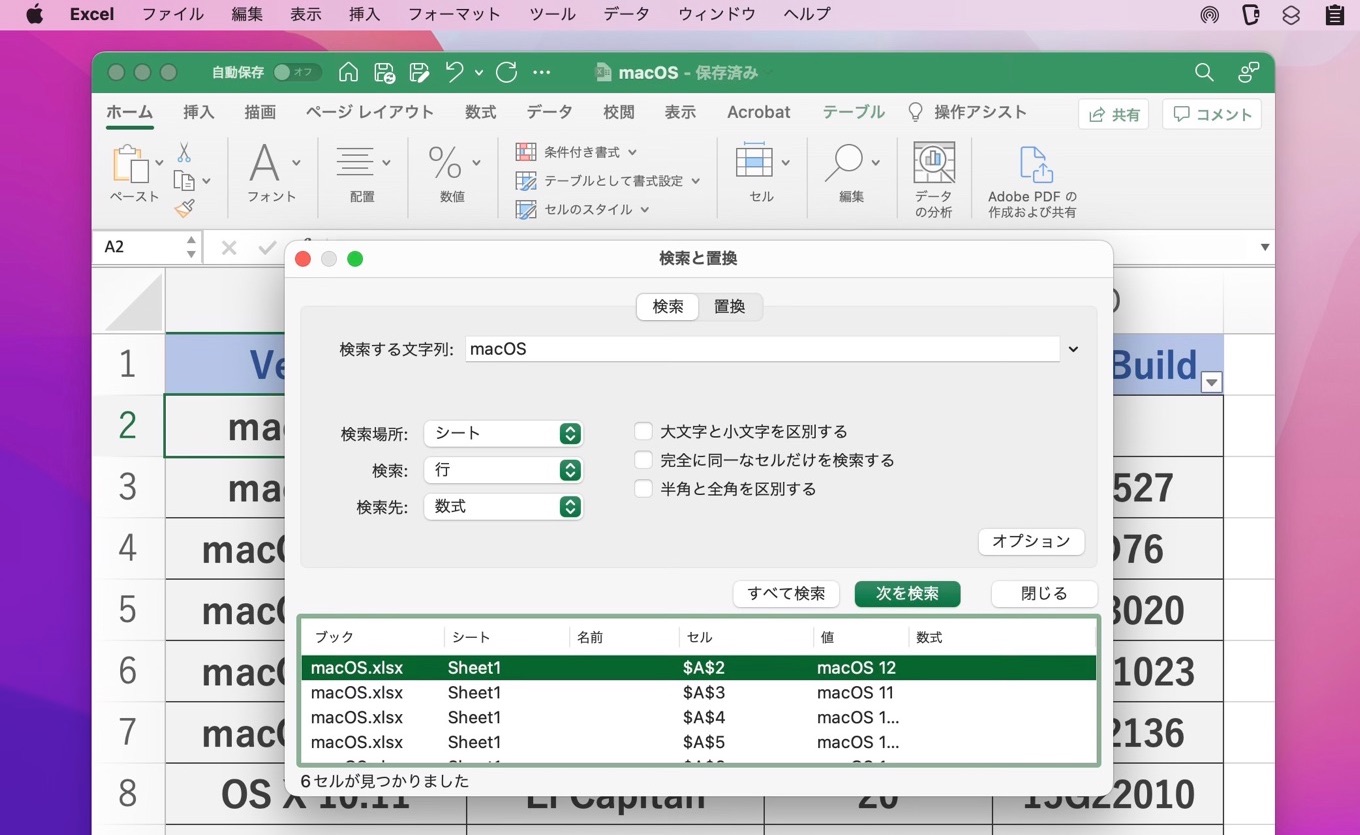
Task: Enable 半角と全角を区別する checkbox
Action: coord(644,489)
